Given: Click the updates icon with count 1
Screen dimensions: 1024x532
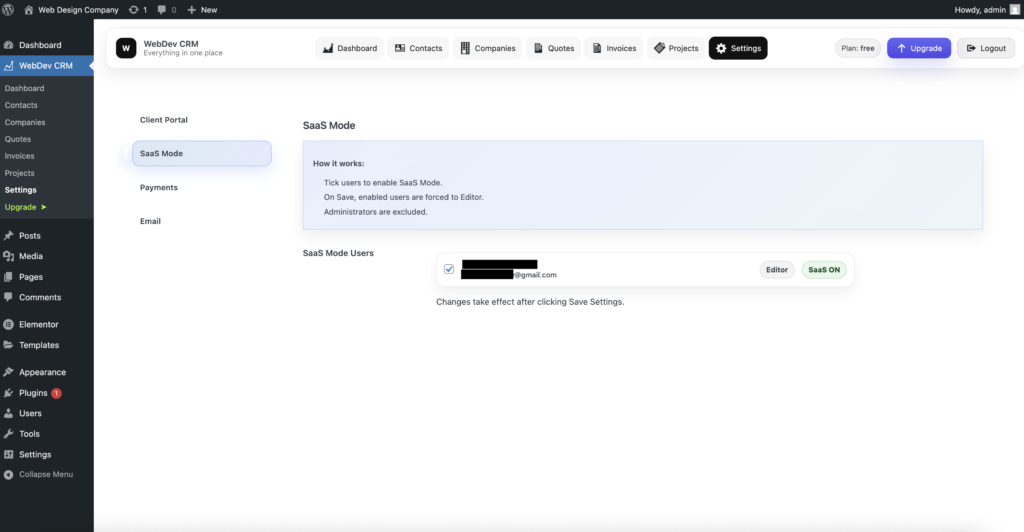Looking at the screenshot, I should pyautogui.click(x=133, y=10).
